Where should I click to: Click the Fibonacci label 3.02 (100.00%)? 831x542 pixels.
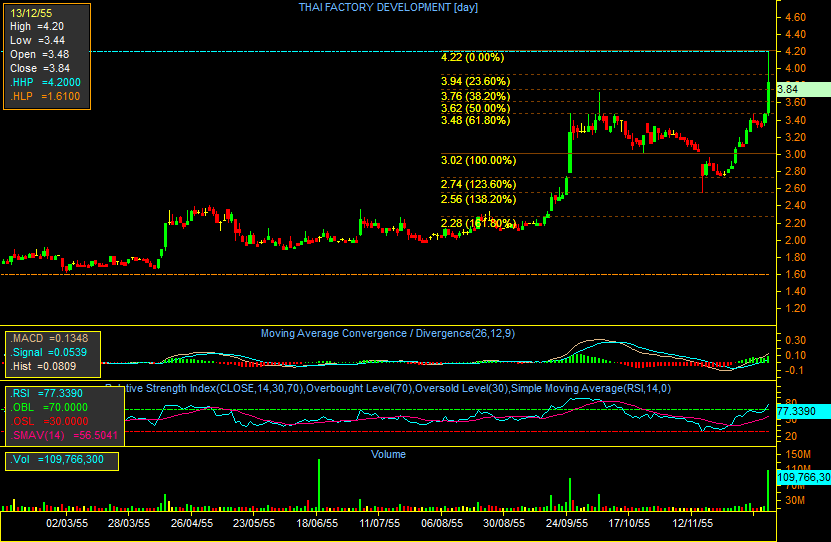(x=478, y=160)
